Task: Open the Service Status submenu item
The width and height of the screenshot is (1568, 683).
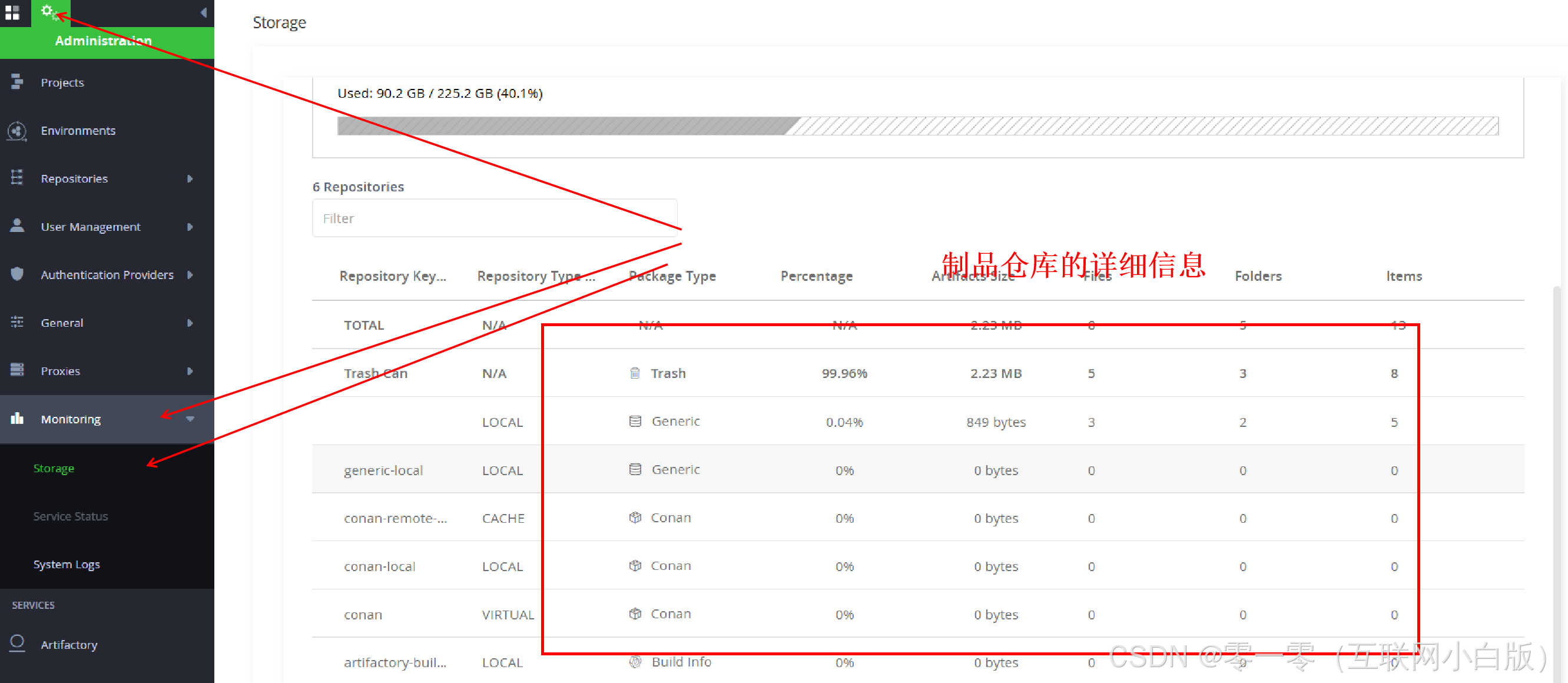Action: 71,516
